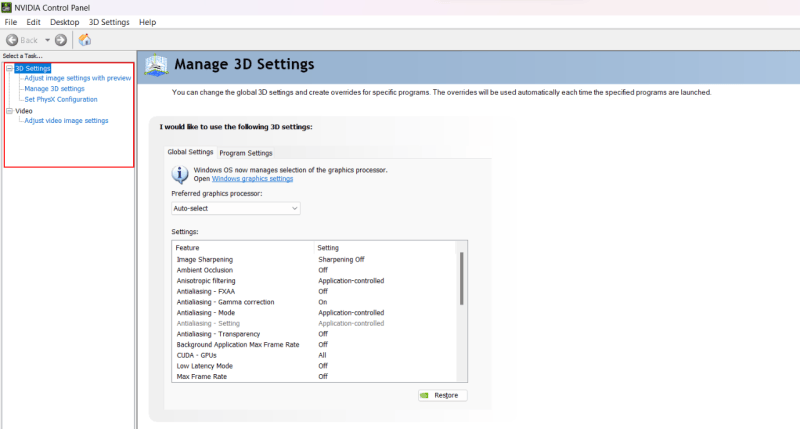800x429 pixels.
Task: Click the Sharpening Off value
Action: coord(341,259)
